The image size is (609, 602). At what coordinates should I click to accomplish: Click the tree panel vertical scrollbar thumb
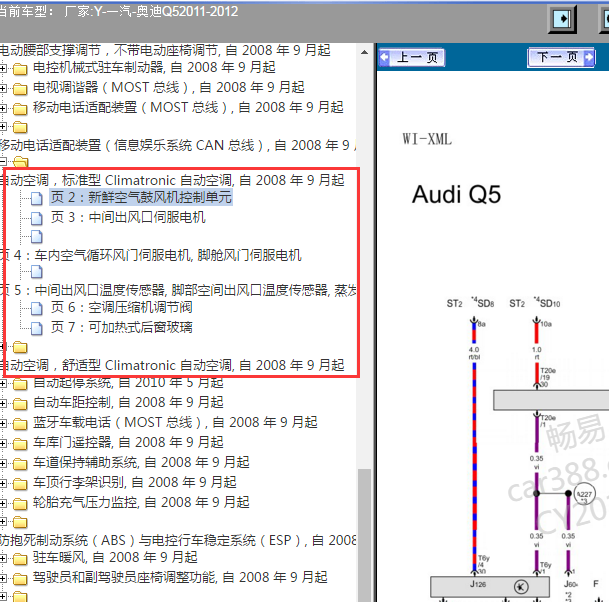point(364,535)
